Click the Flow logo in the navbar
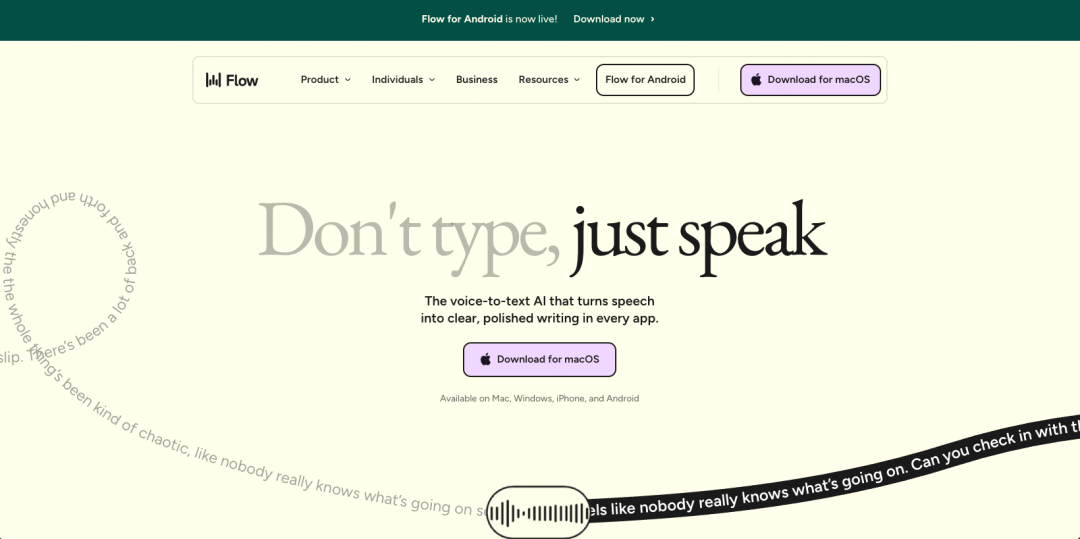This screenshot has width=1080, height=539. point(232,80)
